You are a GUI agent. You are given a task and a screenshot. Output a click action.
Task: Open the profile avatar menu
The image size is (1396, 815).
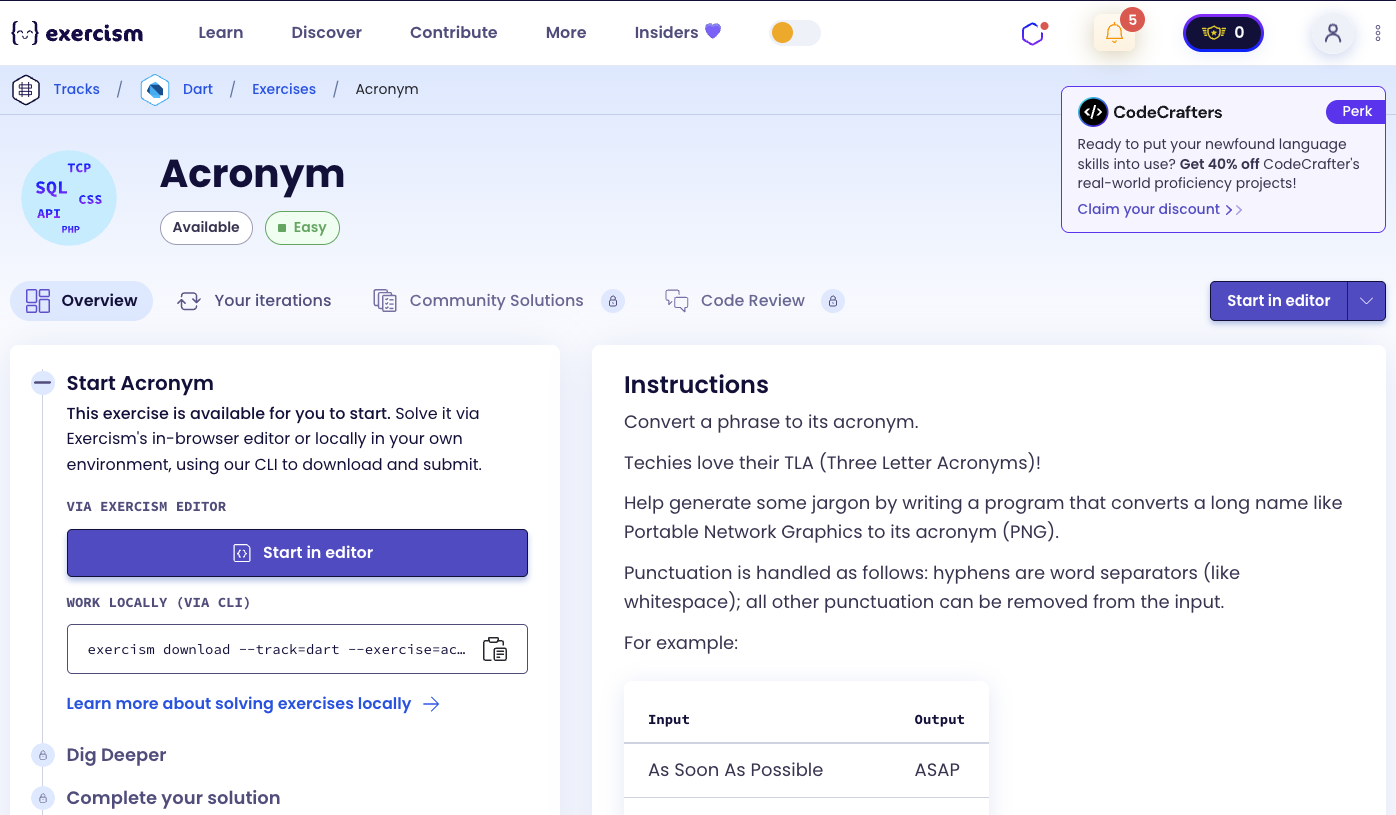(x=1333, y=34)
